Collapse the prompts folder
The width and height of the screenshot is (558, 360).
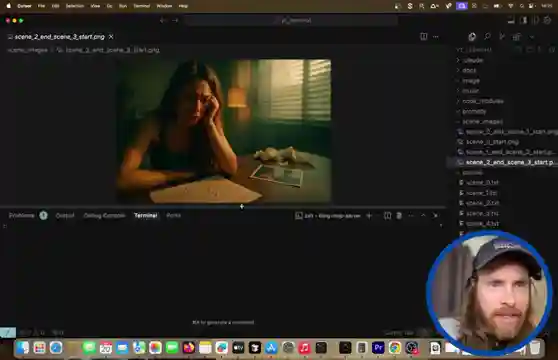pos(474,111)
